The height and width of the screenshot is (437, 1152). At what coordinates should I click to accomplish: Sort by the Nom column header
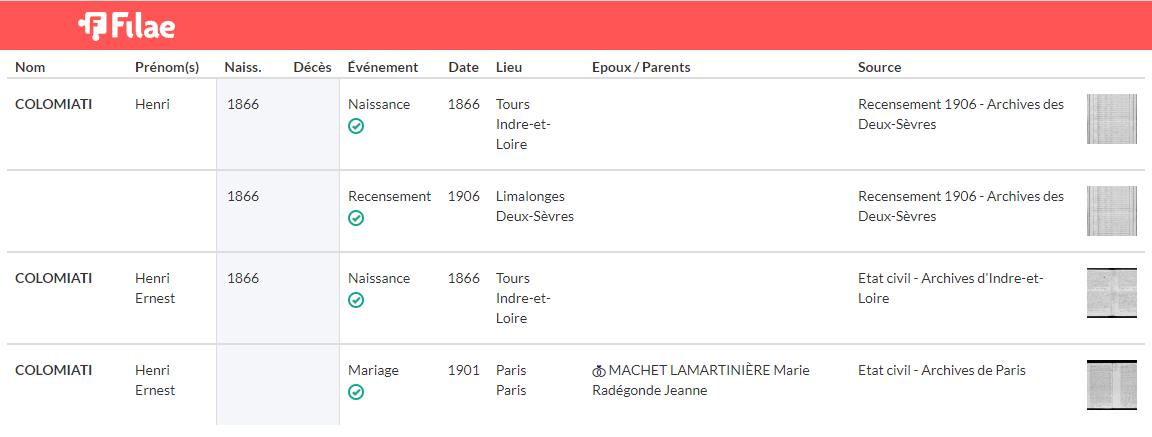point(30,67)
